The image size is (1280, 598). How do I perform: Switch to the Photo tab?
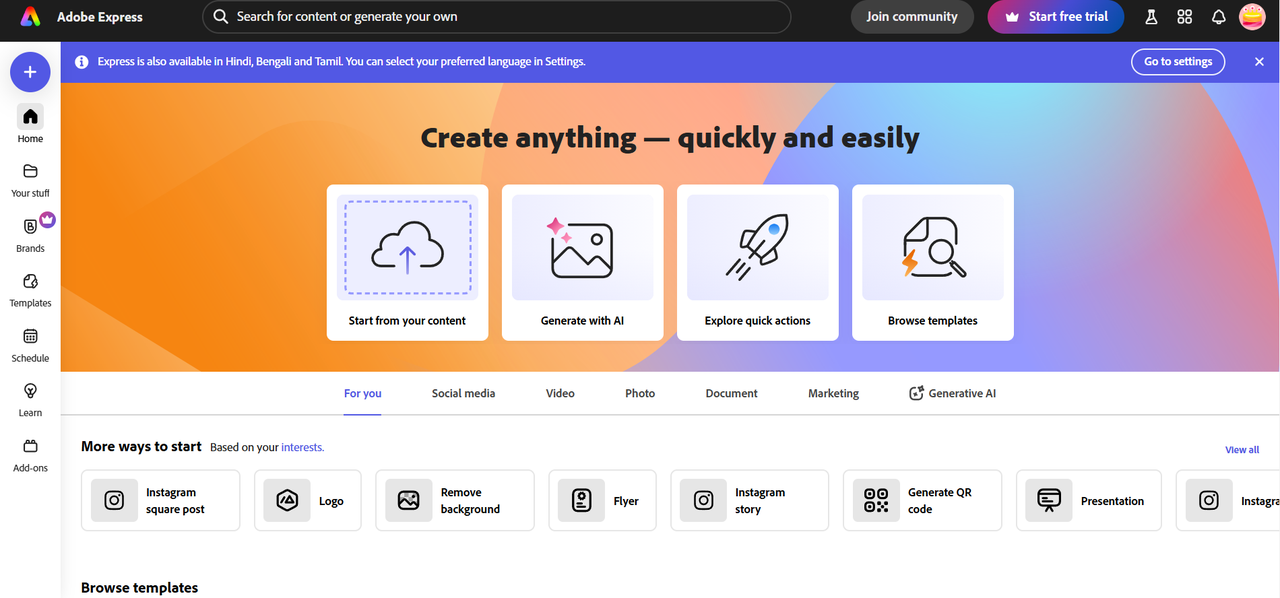[640, 393]
